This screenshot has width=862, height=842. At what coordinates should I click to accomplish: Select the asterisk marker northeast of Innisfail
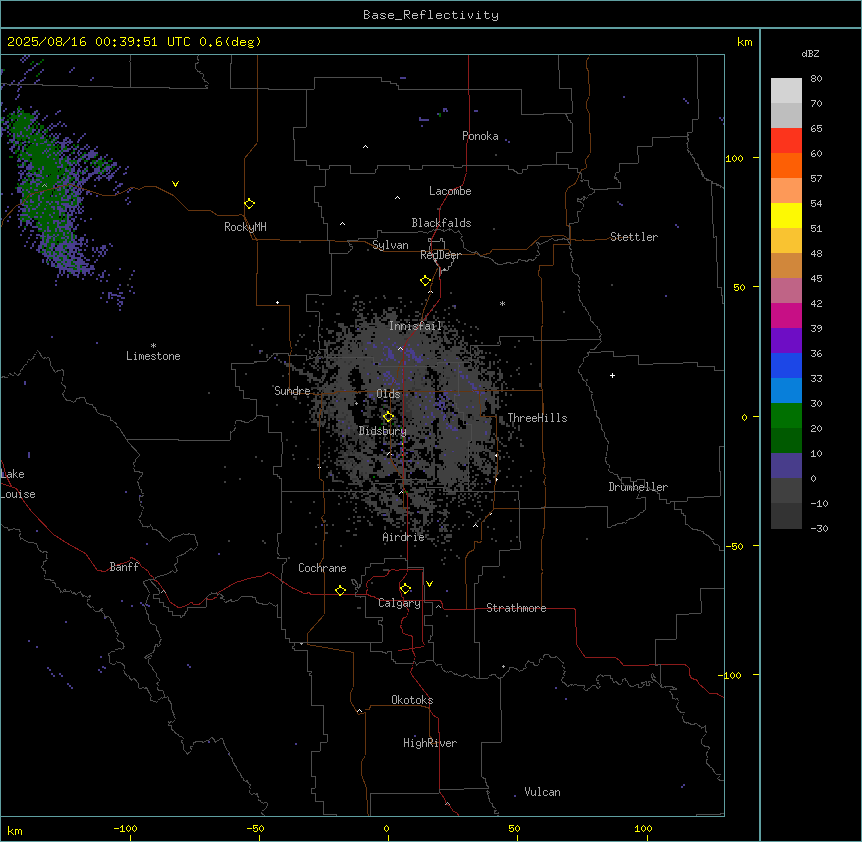click(x=502, y=303)
